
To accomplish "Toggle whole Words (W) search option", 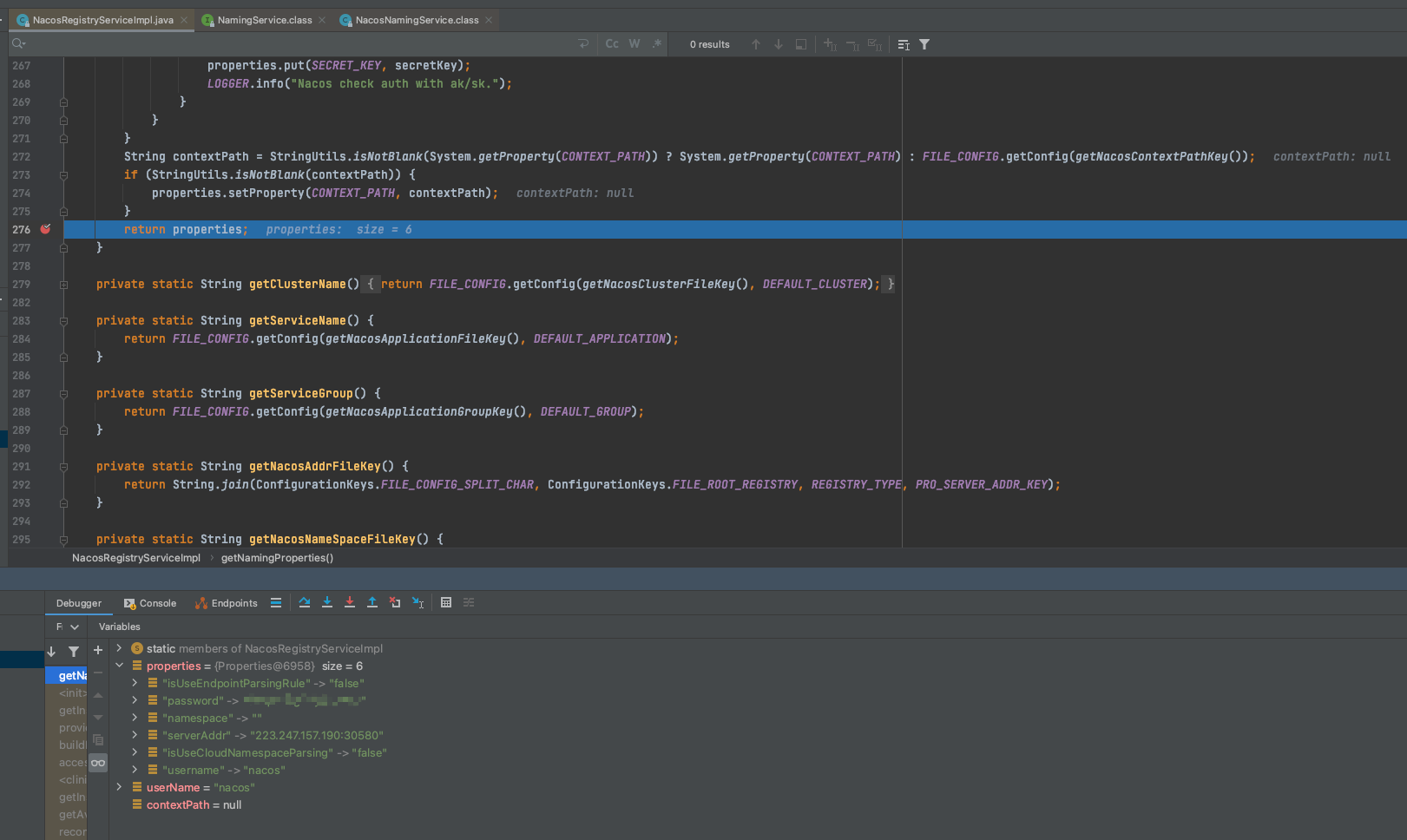I will (x=634, y=44).
